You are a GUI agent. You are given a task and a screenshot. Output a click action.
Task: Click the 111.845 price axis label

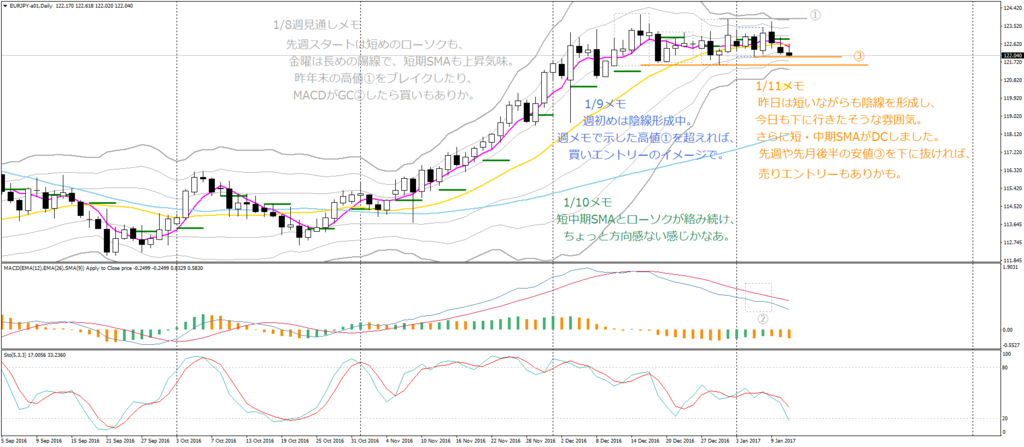[x=1011, y=259]
